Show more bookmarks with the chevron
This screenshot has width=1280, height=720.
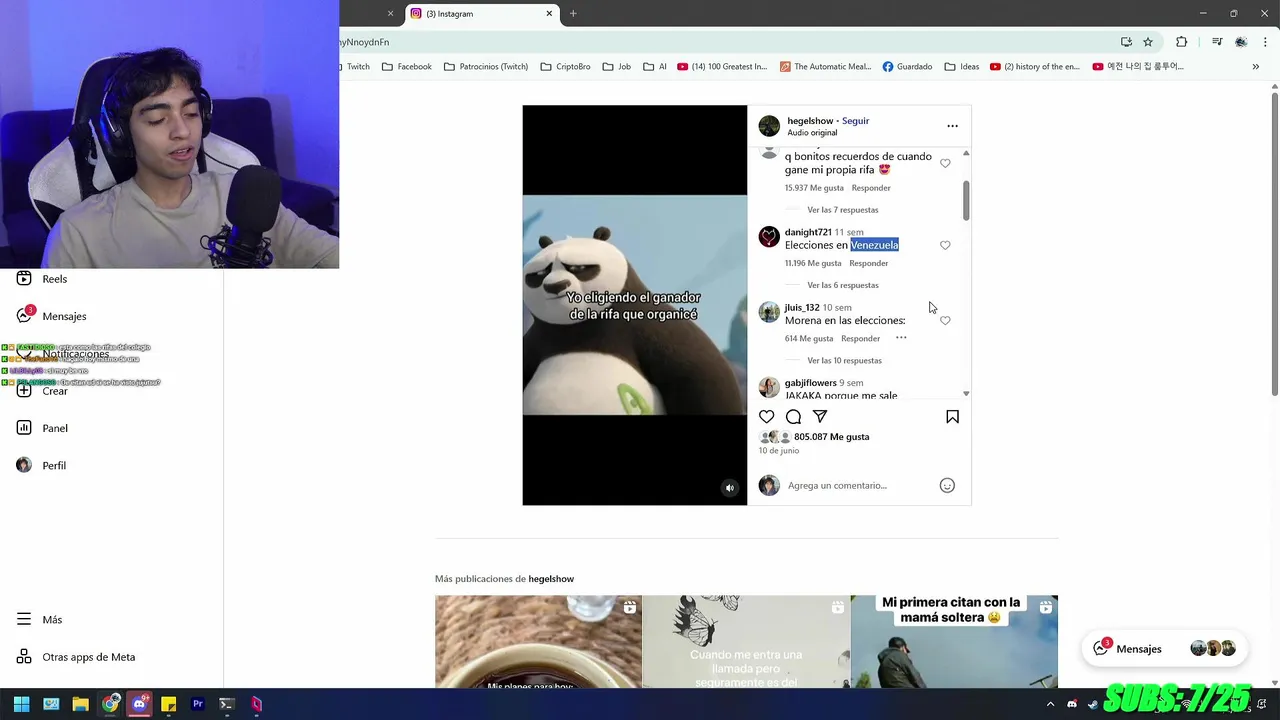point(1255,67)
